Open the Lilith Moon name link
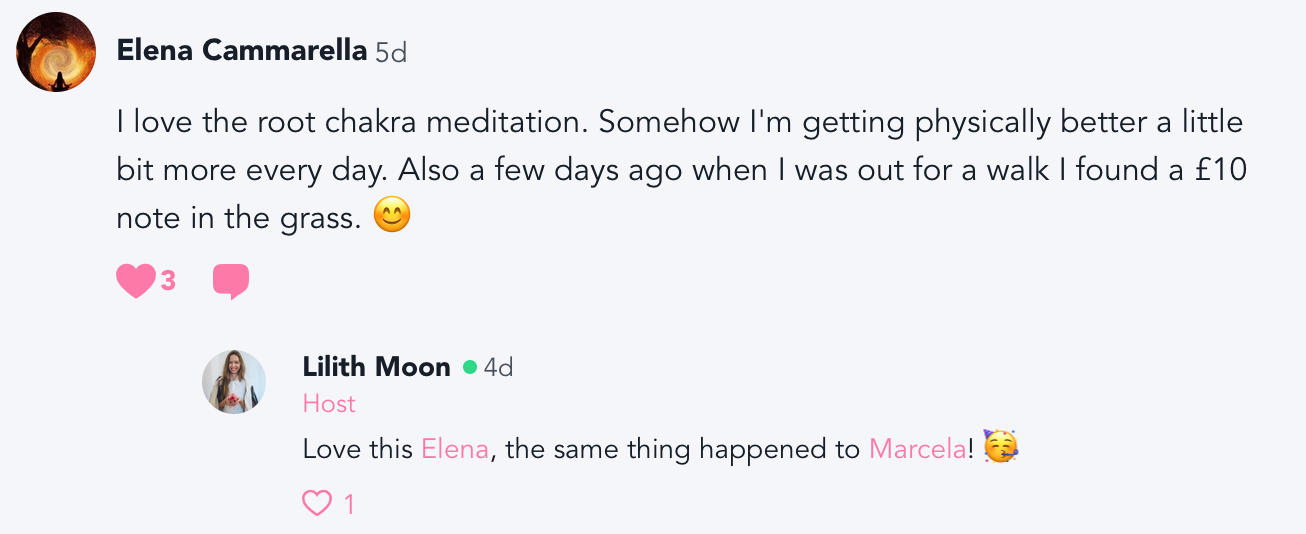This screenshot has height=534, width=1306. [x=376, y=367]
